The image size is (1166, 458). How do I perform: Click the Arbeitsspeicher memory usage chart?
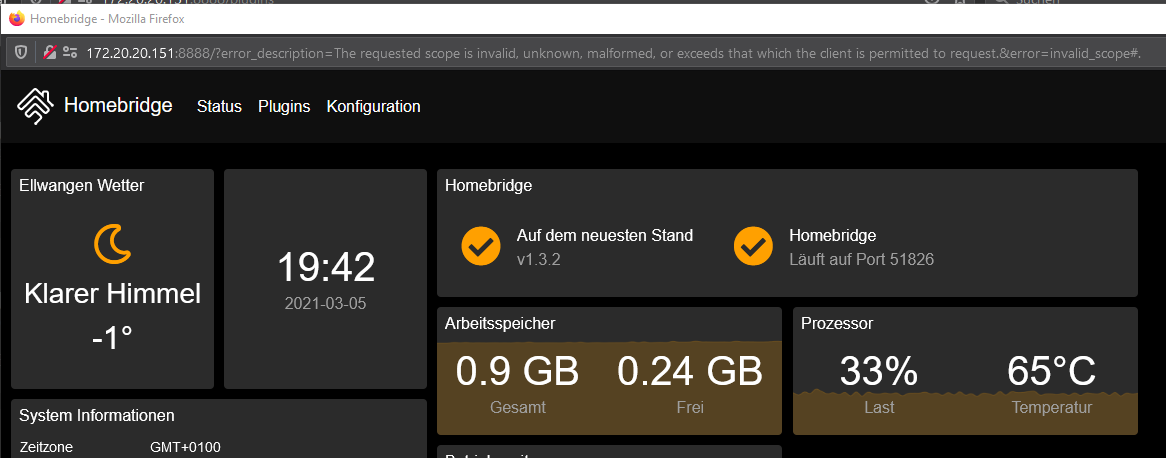(x=609, y=383)
